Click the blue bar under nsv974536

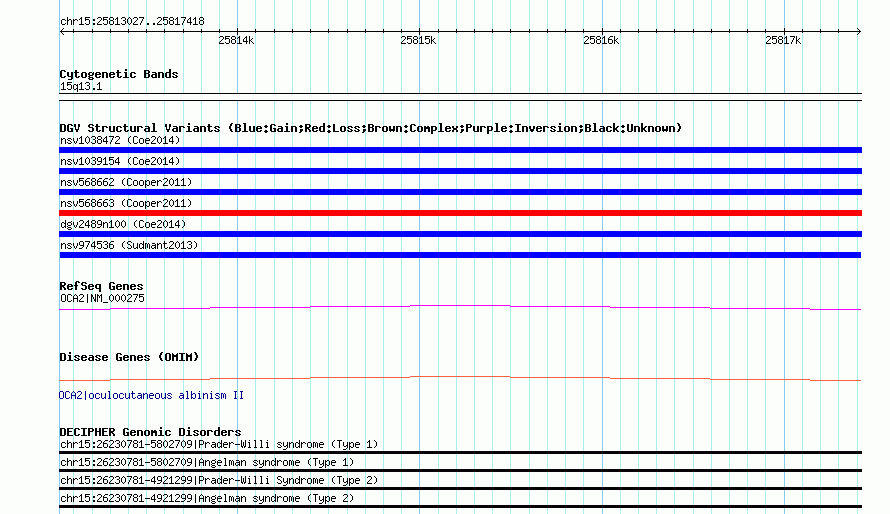460,255
